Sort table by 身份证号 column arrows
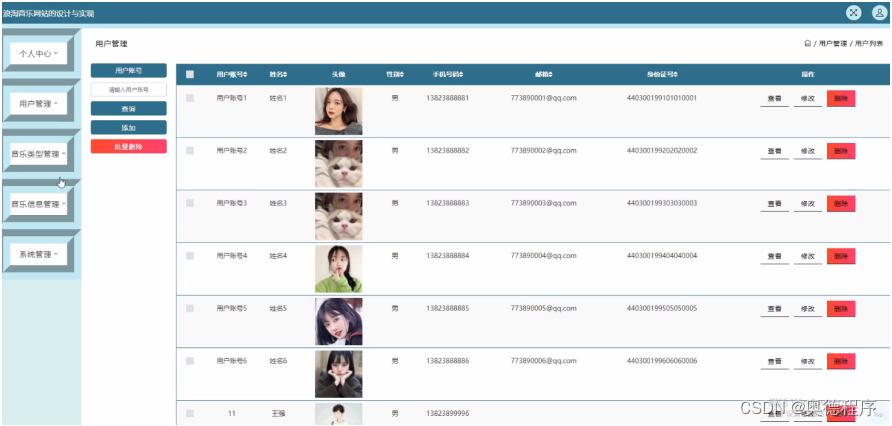 click(x=675, y=75)
